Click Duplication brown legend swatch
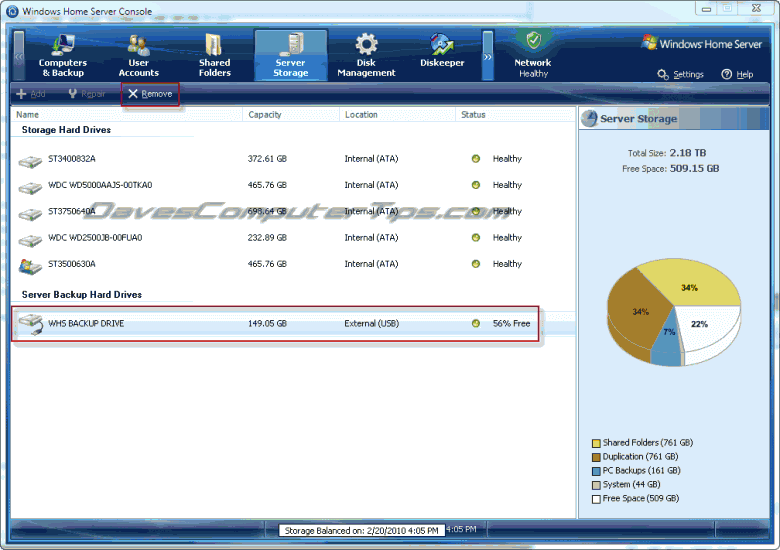Image resolution: width=780 pixels, height=550 pixels. (x=596, y=457)
